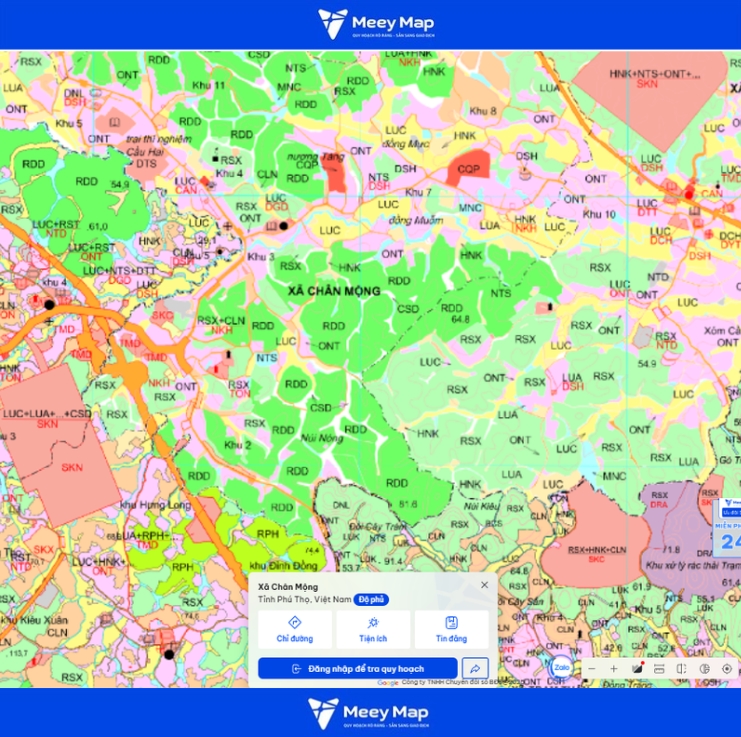Click the trại thí nghiệm Cầu Hai label

159,145
